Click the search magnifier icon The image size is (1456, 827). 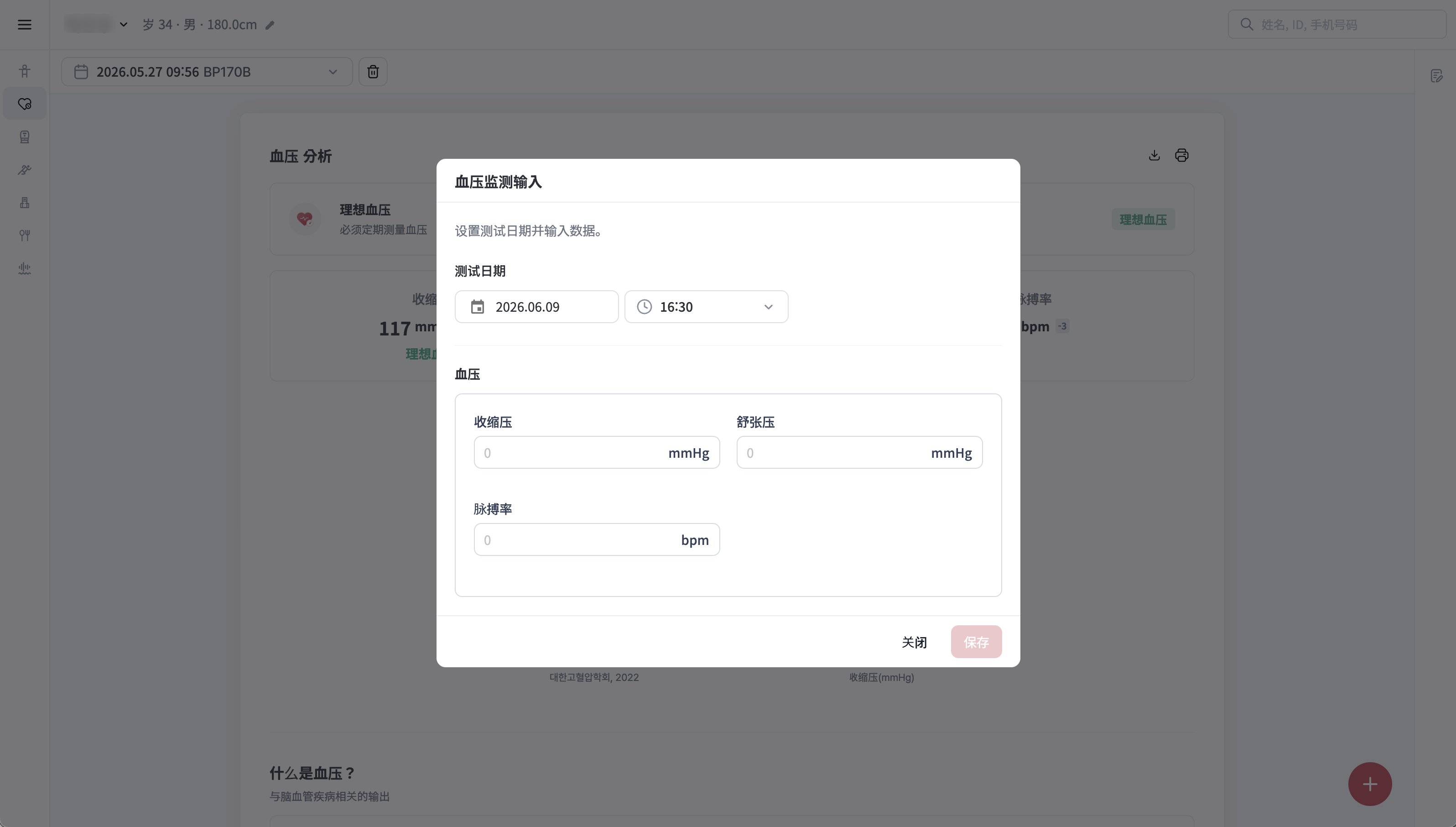tap(1247, 25)
